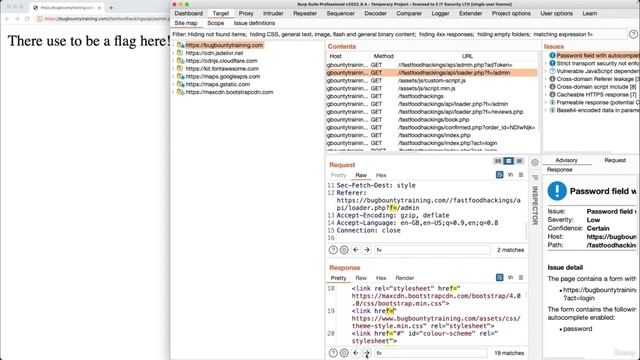Open the site map filter help icon
640x360 pixels.
point(633,35)
